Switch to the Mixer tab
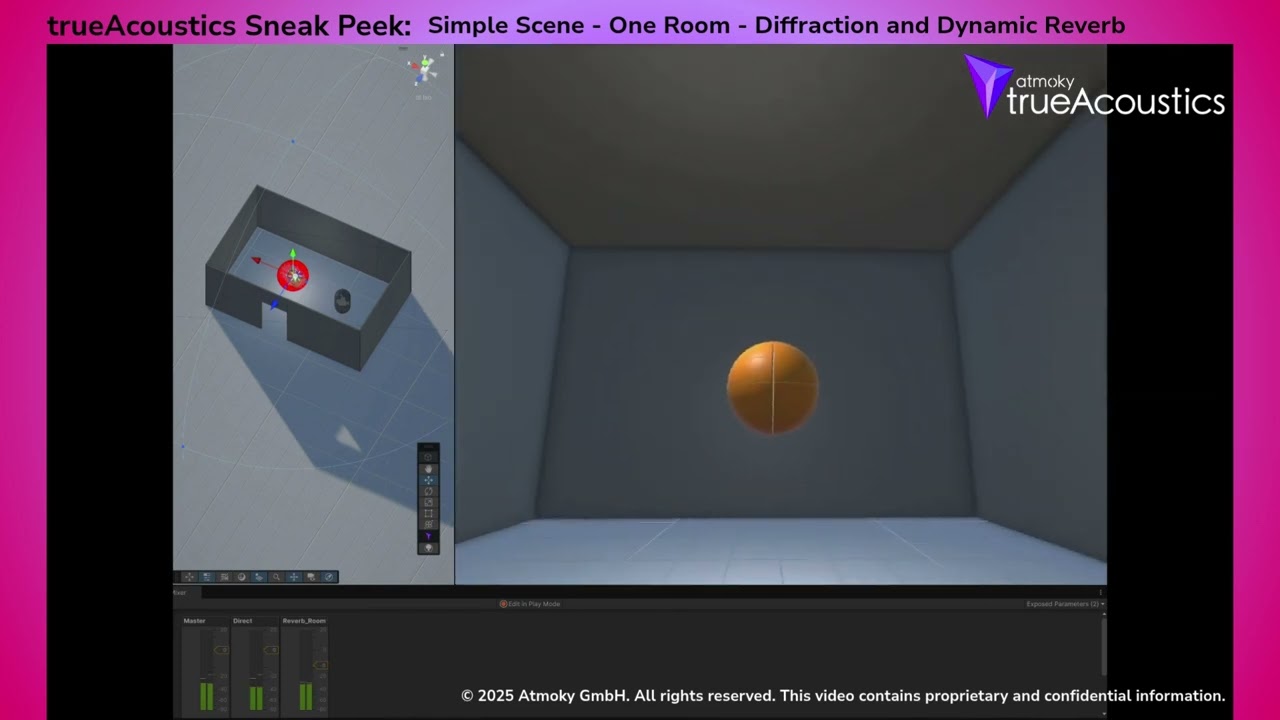This screenshot has height=720, width=1280. tap(187, 593)
